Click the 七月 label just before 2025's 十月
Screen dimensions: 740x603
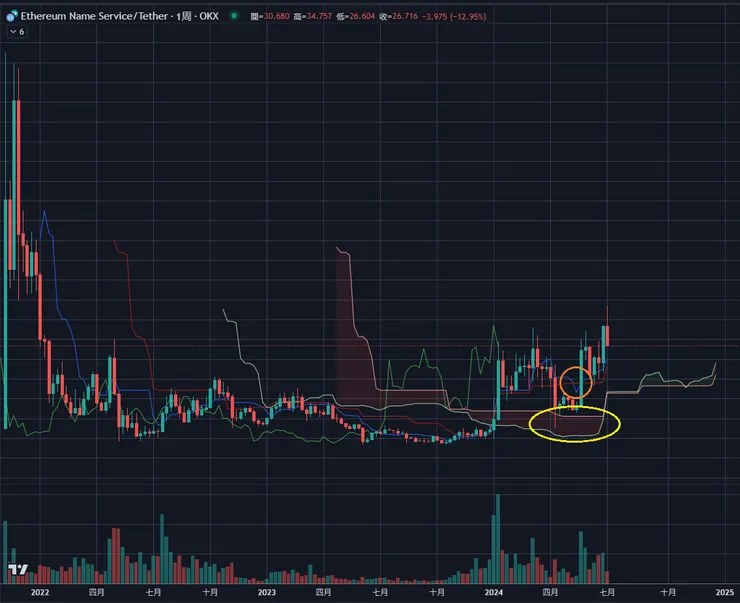607,592
